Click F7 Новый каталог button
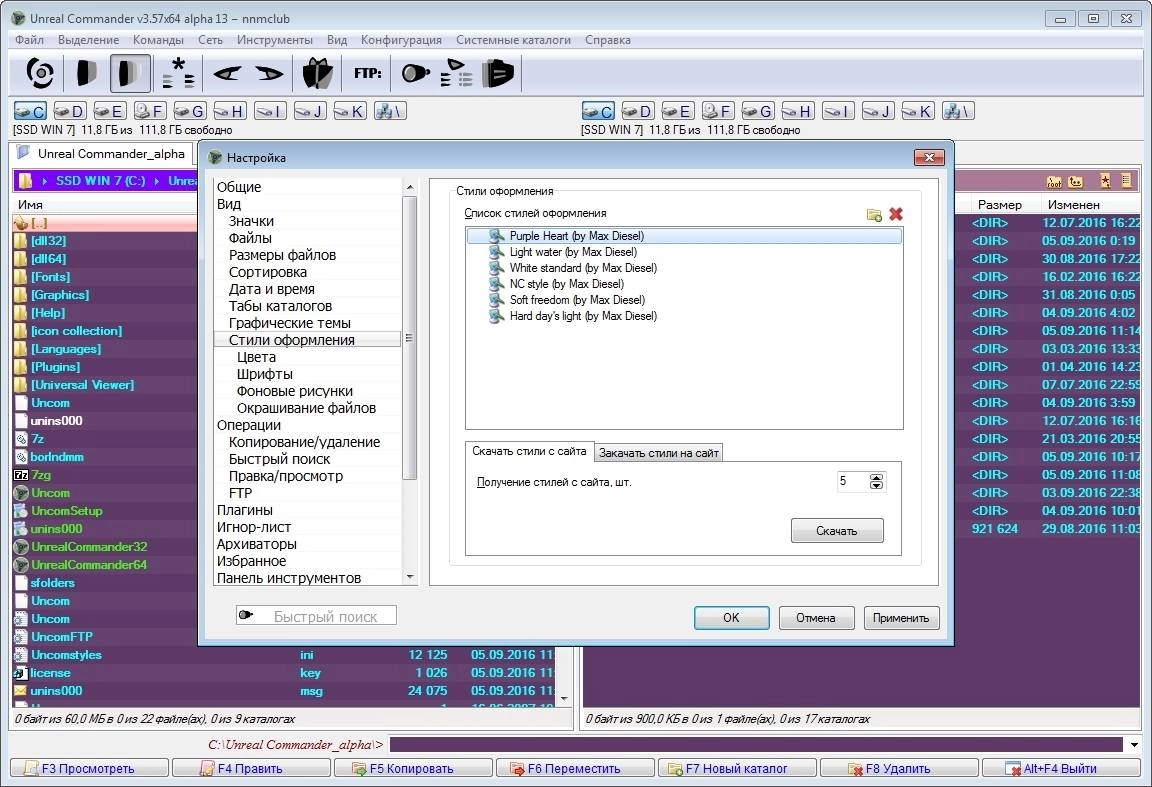The image size is (1152, 787). pyautogui.click(x=737, y=769)
